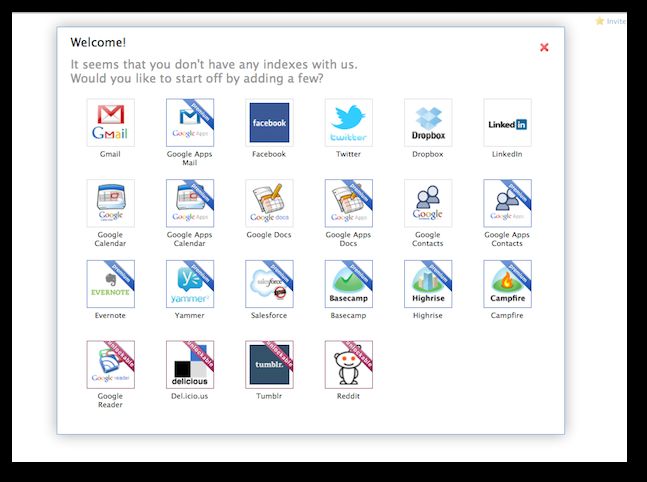Click the Basecamp caption below icon
The height and width of the screenshot is (482, 647).
click(348, 315)
